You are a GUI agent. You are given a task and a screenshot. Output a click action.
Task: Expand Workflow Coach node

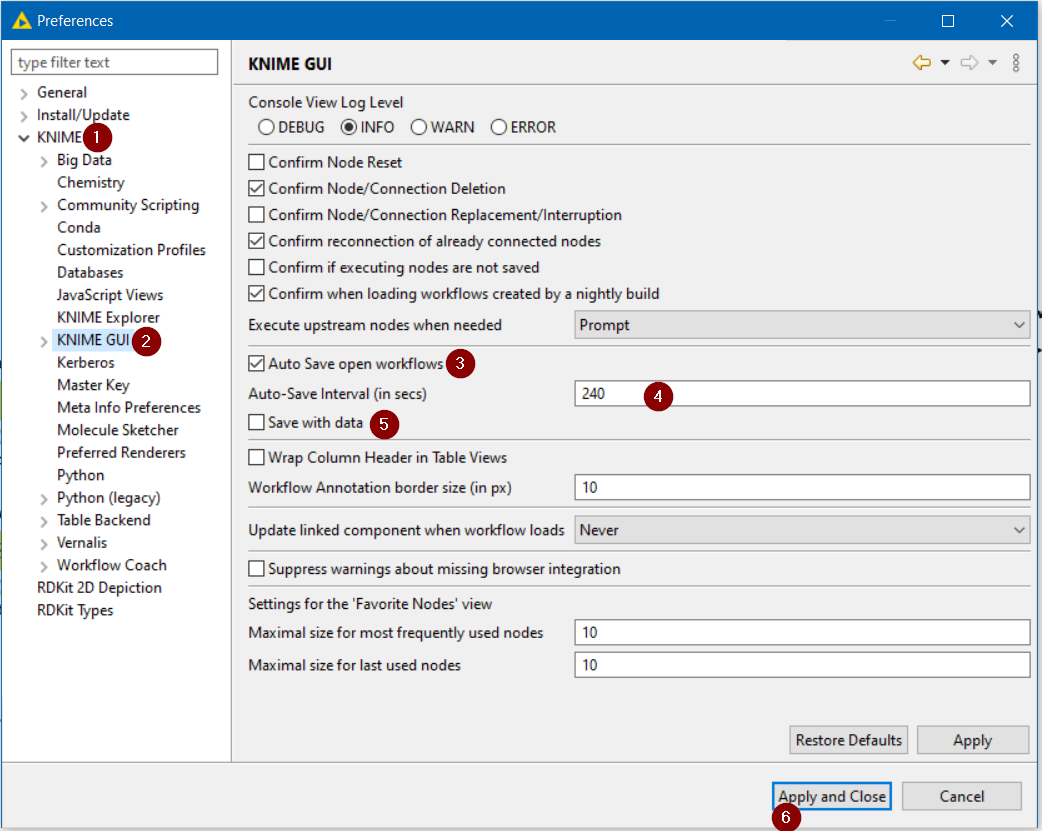44,566
